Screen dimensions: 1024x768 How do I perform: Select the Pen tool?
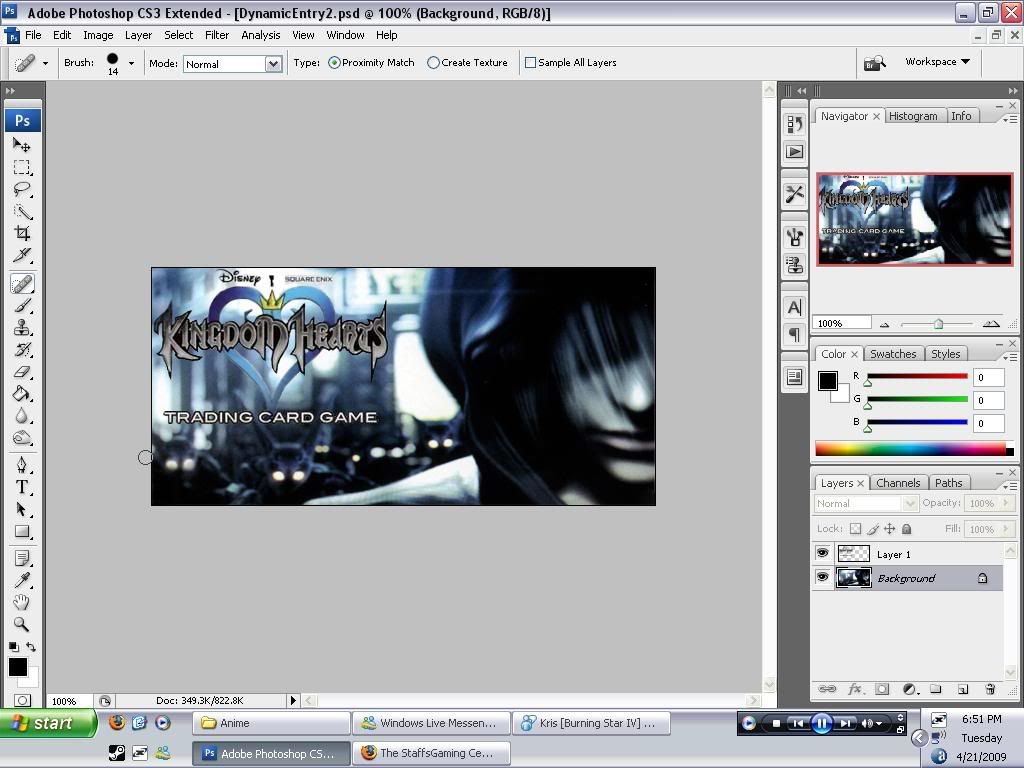click(22, 465)
